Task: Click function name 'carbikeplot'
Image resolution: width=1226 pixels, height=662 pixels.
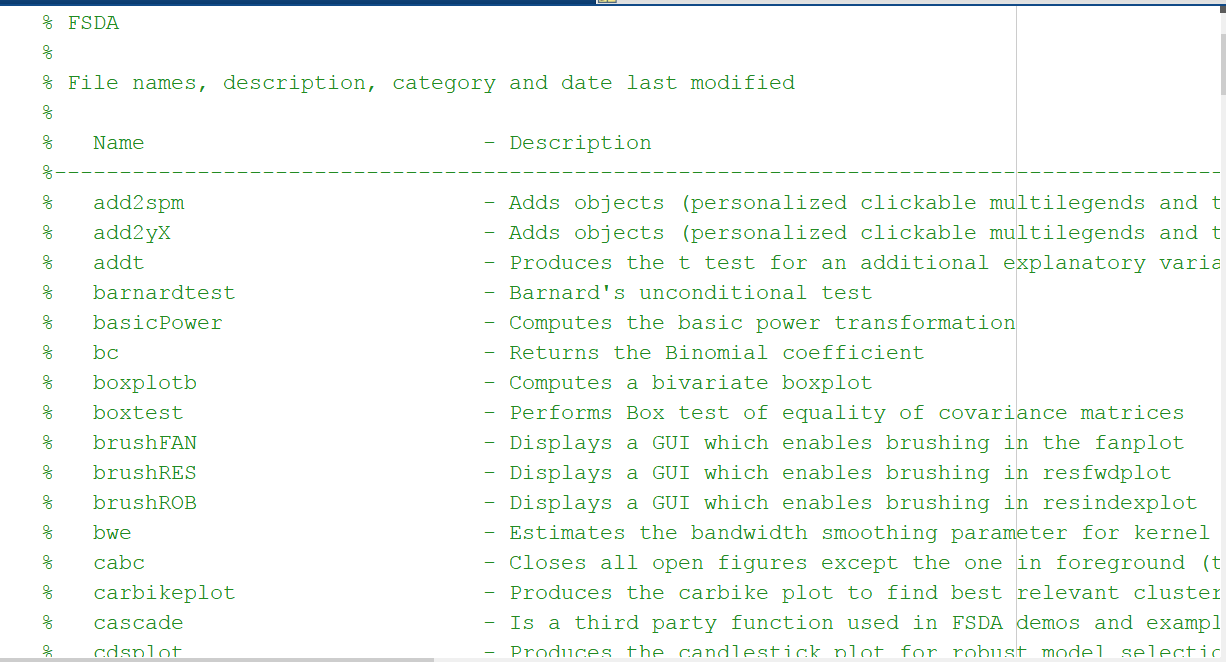Action: [164, 593]
